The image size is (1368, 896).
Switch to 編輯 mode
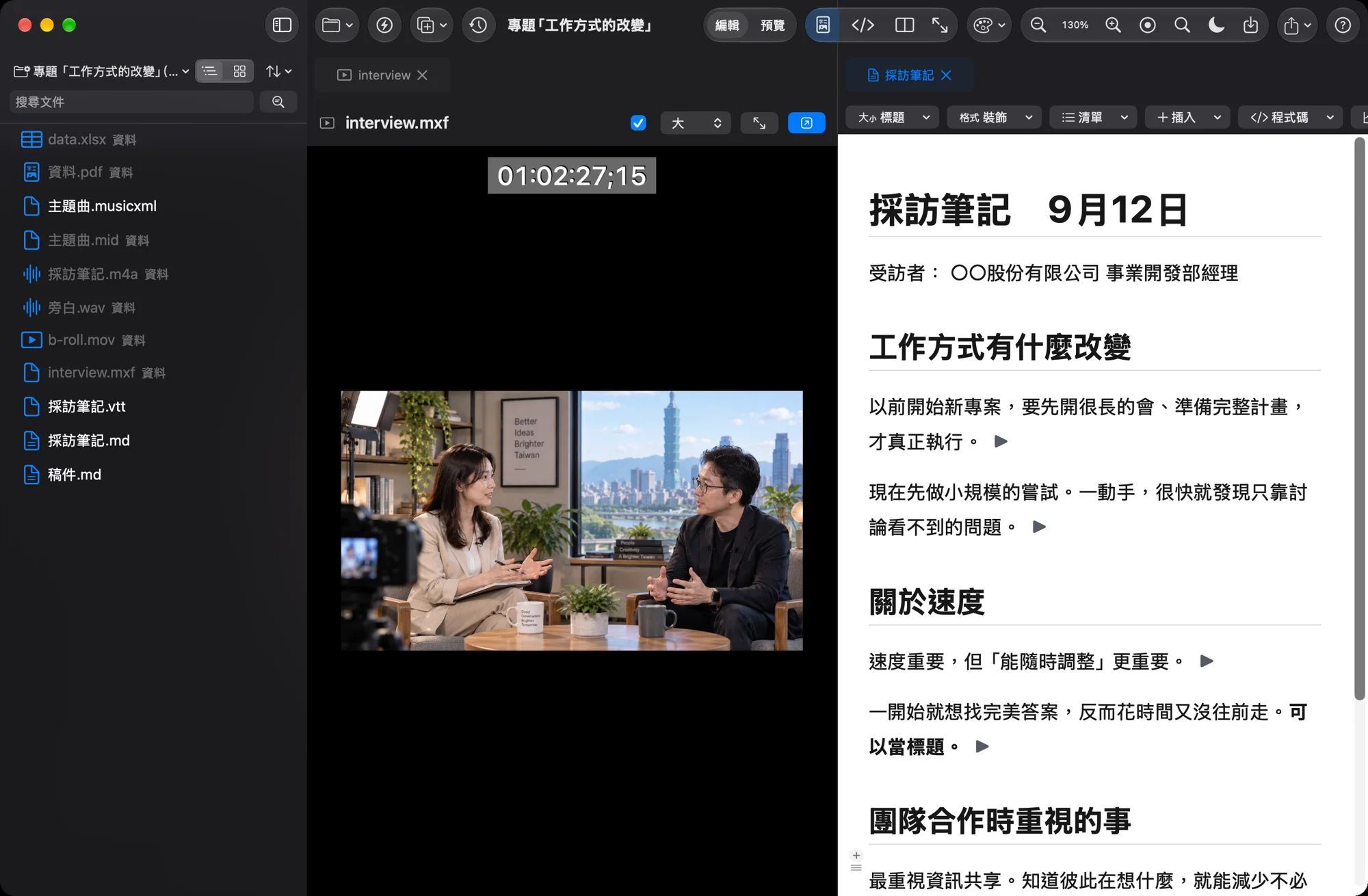[727, 25]
